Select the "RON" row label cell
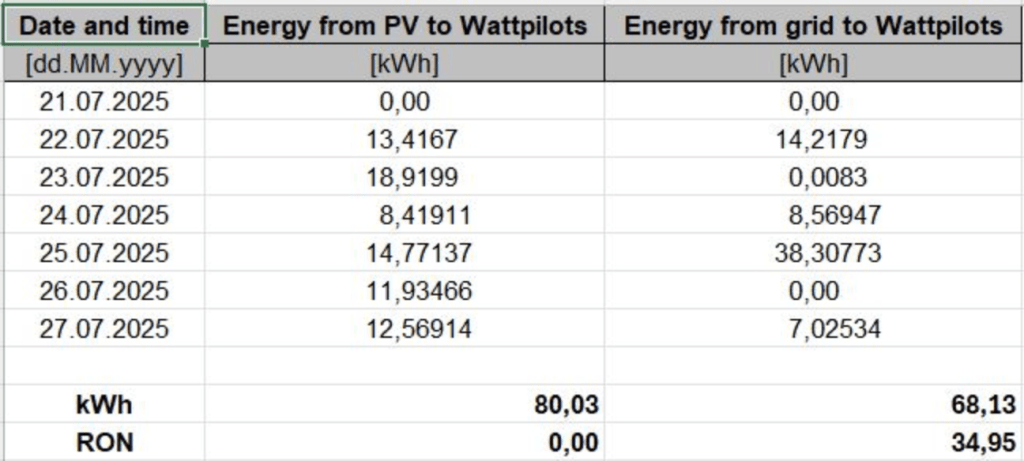1024x461 pixels. point(104,441)
